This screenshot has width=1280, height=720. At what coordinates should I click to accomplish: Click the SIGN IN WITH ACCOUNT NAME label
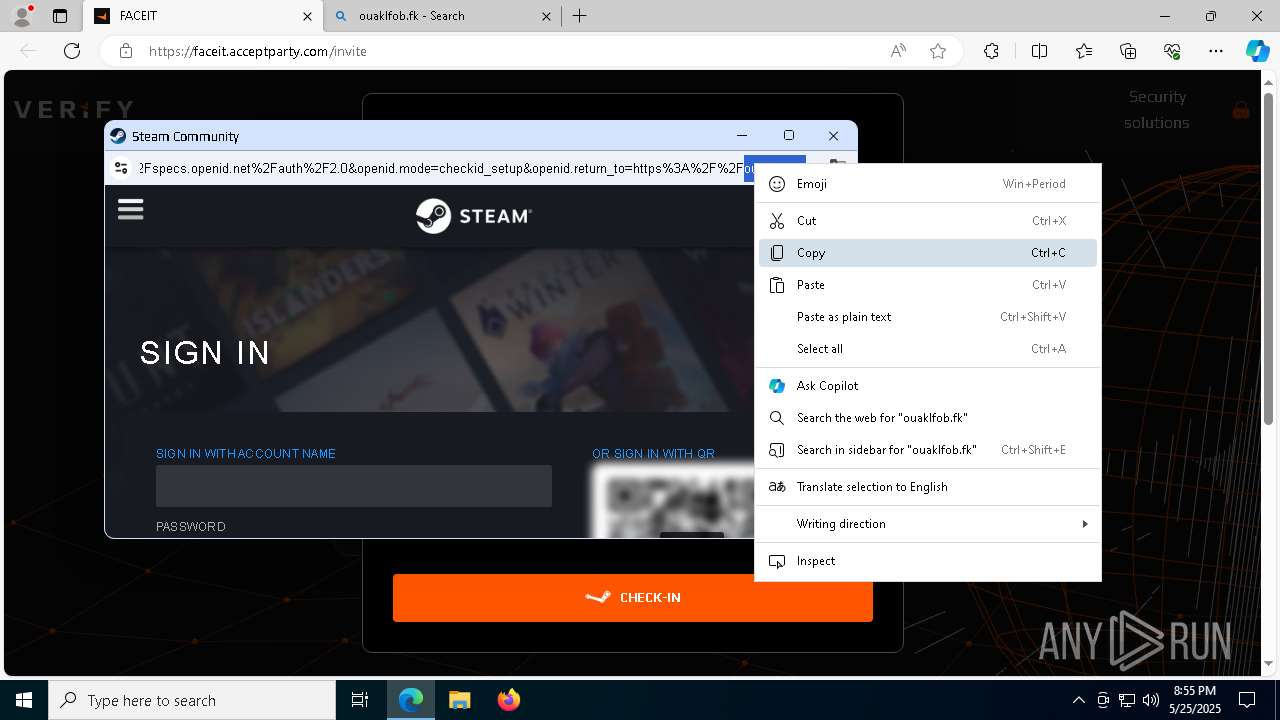pyautogui.click(x=246, y=454)
